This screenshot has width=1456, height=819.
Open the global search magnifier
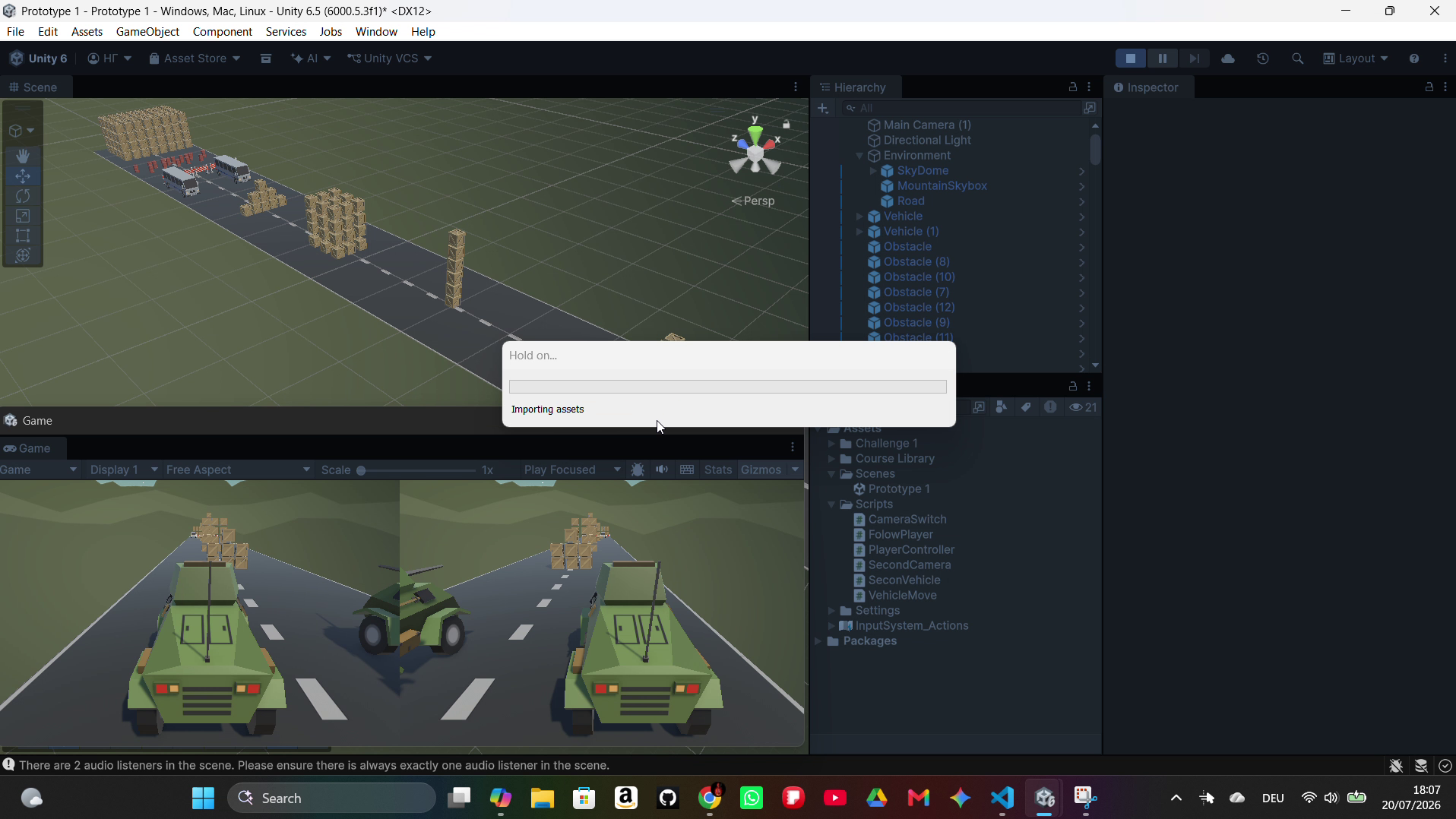click(1298, 58)
